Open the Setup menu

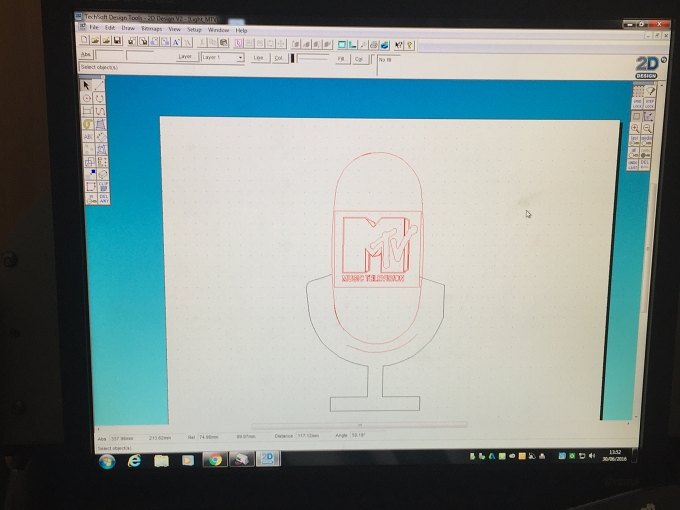194,29
